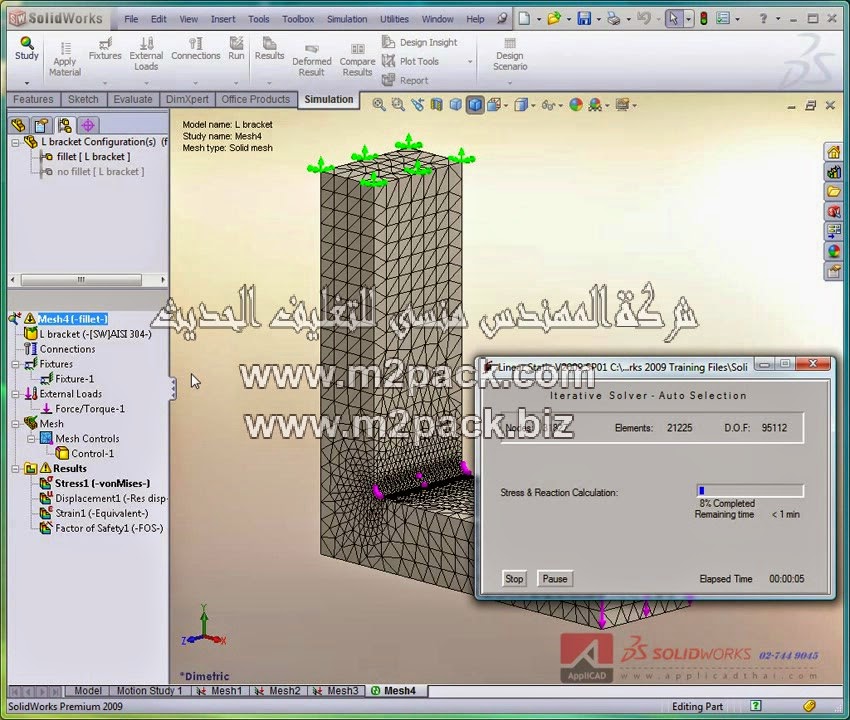This screenshot has width=850, height=720.
Task: Pause the solver calculation
Action: (555, 578)
